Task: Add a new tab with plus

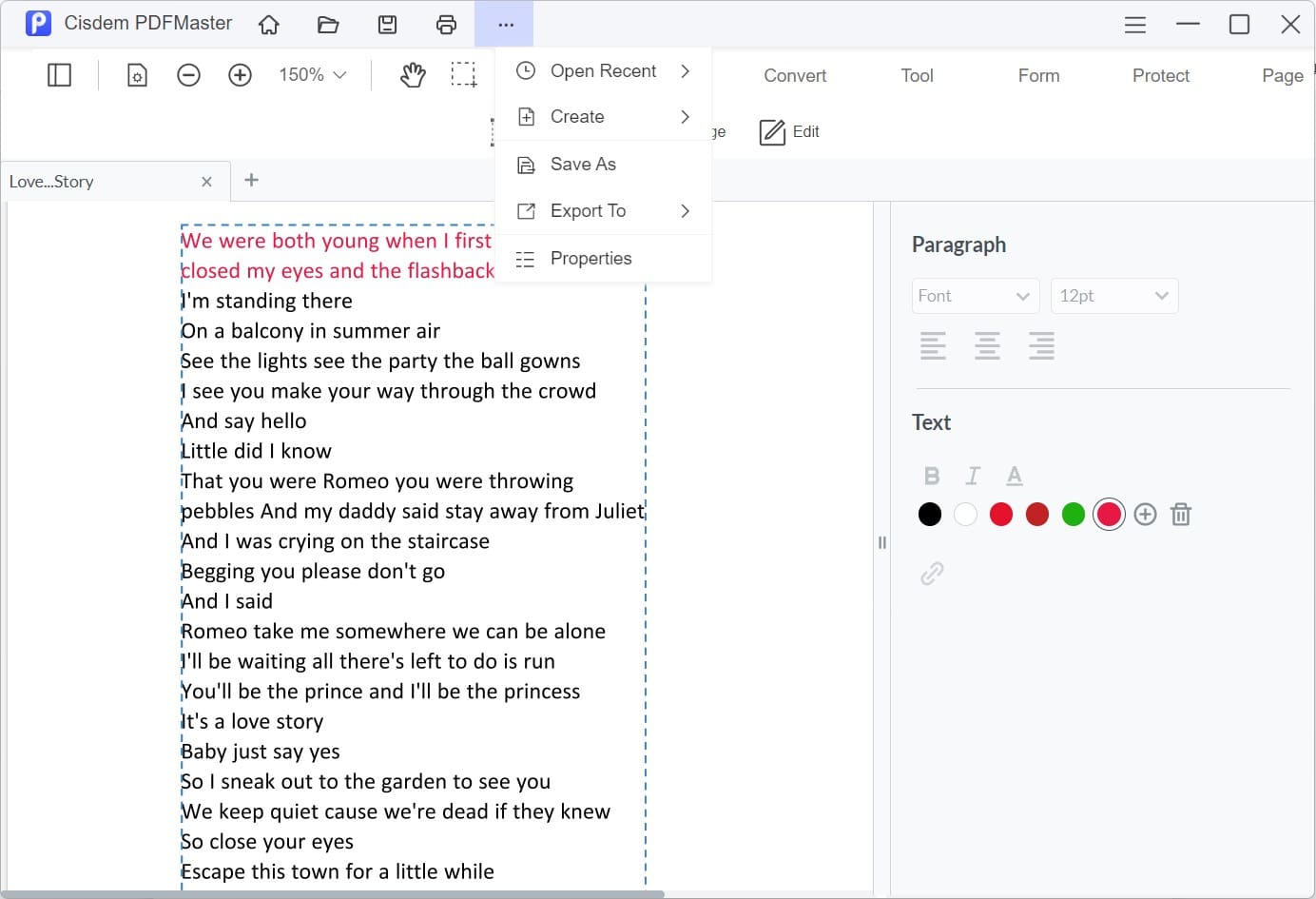Action: (x=251, y=180)
